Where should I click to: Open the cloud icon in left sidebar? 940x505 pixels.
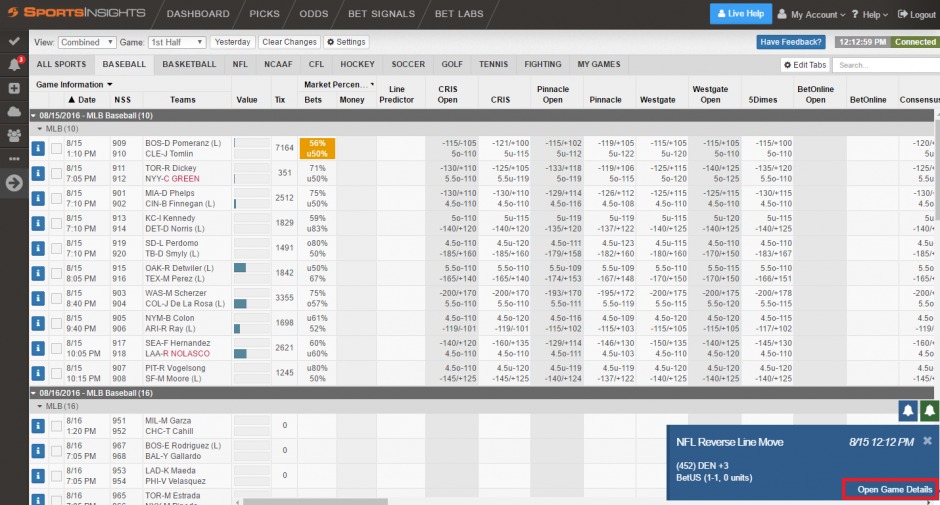(14, 112)
